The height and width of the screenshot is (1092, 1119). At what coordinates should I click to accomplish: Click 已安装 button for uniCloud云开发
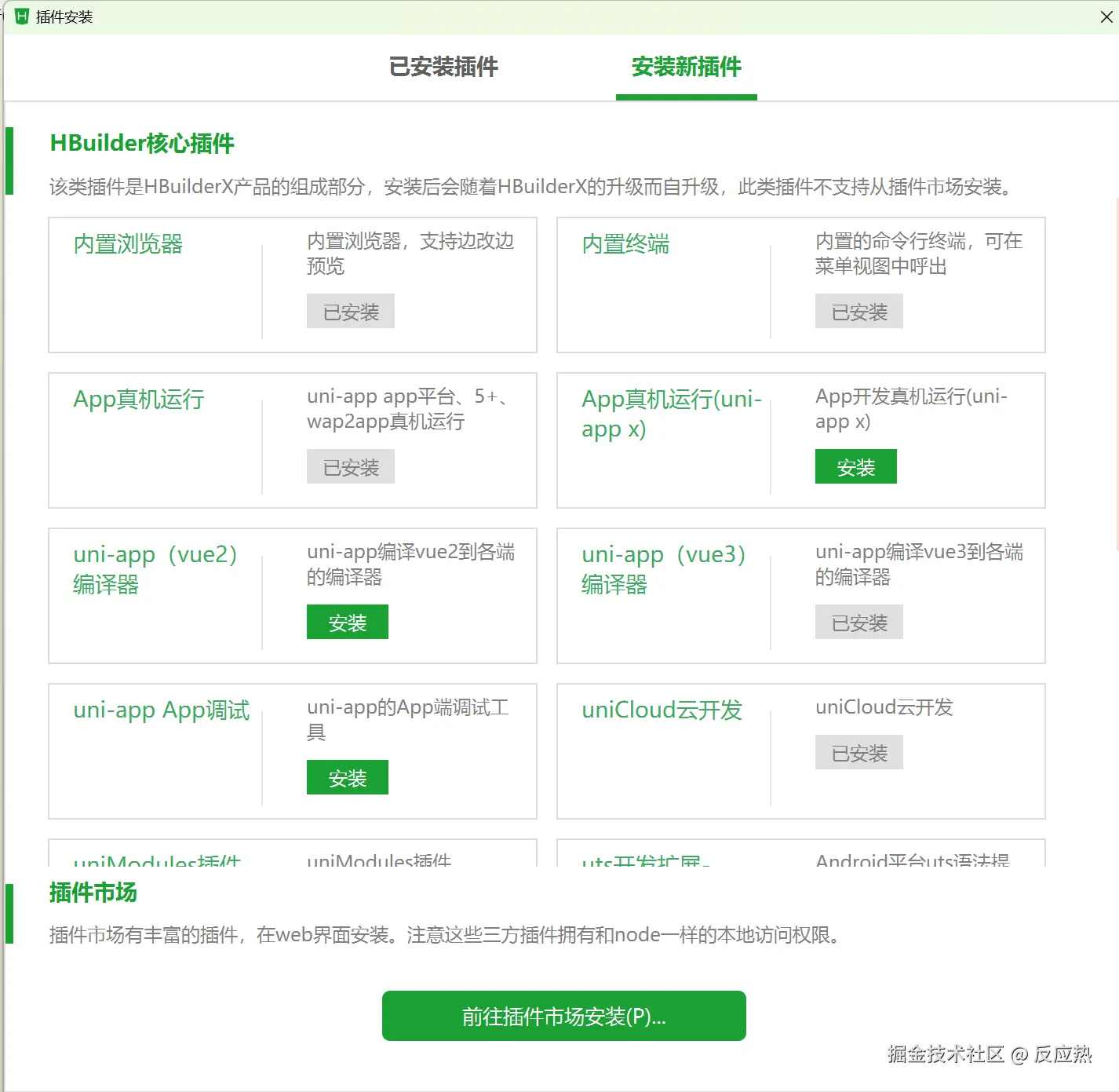point(858,752)
